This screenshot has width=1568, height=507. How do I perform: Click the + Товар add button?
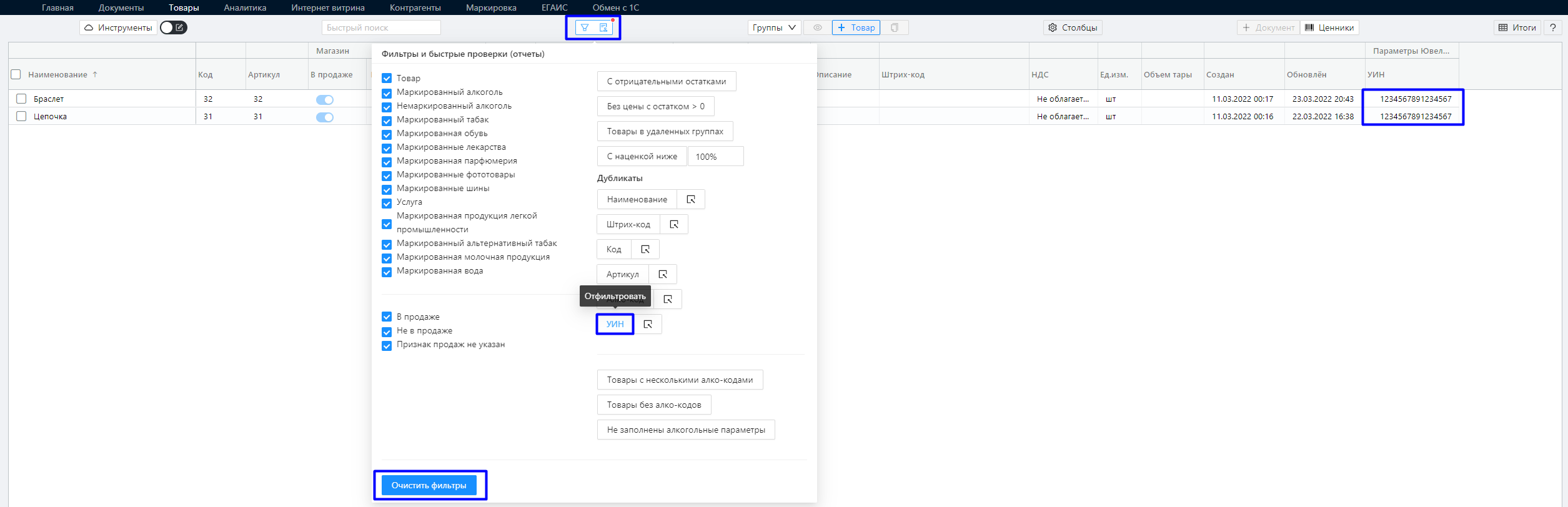point(856,27)
